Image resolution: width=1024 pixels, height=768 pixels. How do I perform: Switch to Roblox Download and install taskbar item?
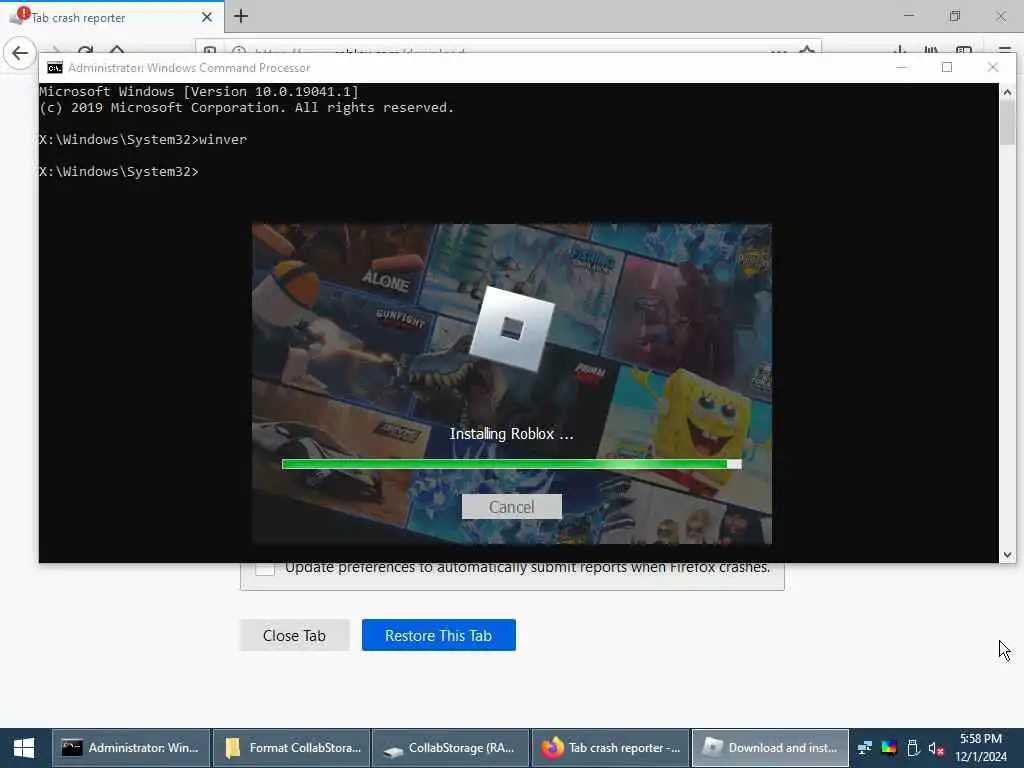point(771,748)
